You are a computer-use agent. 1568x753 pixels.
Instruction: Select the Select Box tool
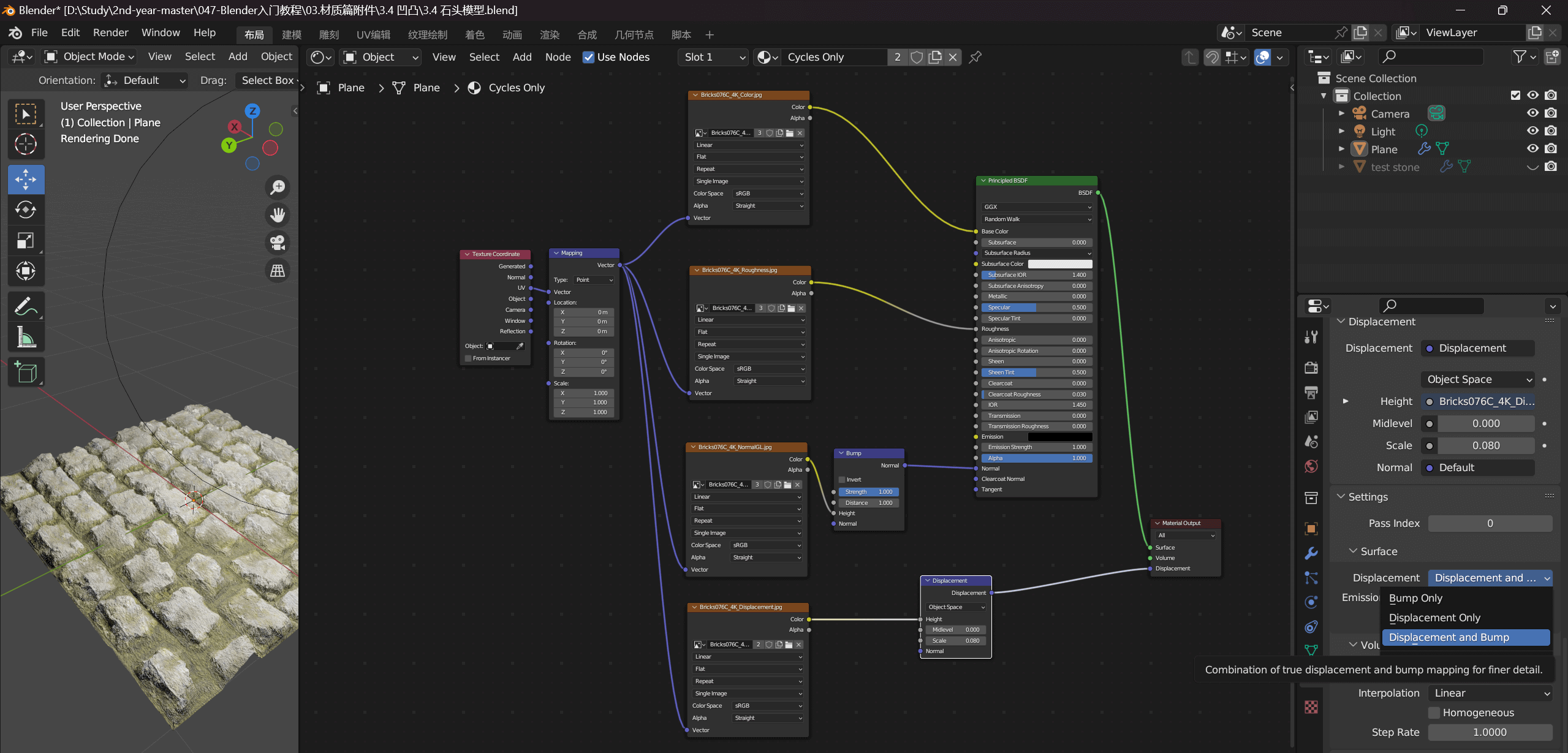[x=26, y=114]
